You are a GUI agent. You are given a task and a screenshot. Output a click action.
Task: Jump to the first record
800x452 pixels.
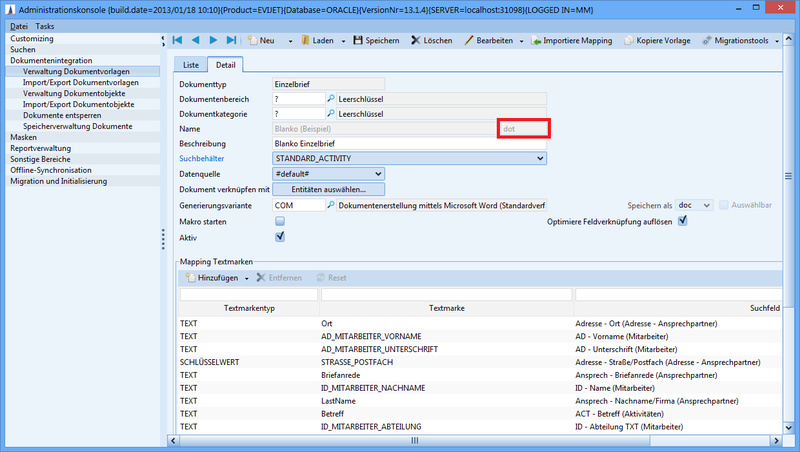click(x=177, y=41)
